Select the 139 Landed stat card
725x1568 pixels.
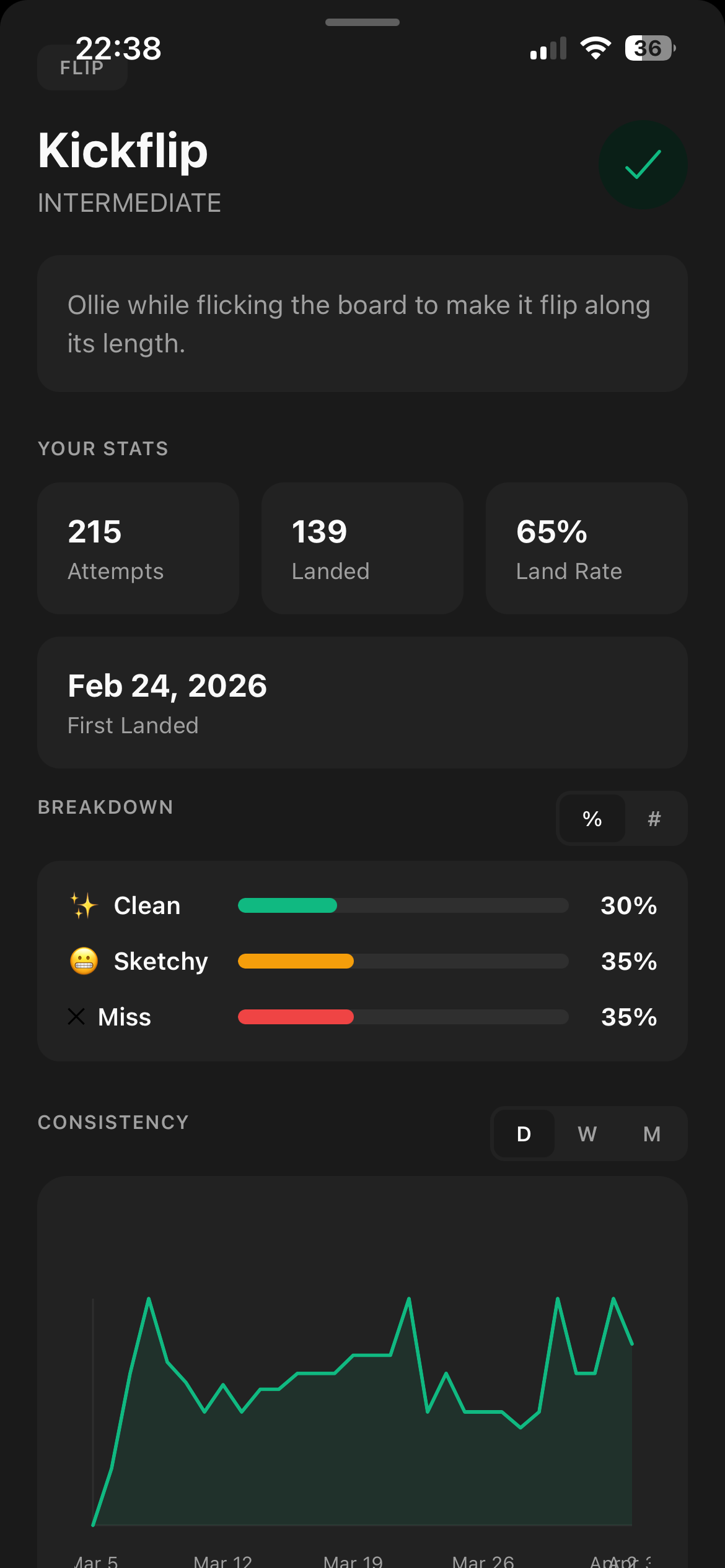tap(362, 547)
